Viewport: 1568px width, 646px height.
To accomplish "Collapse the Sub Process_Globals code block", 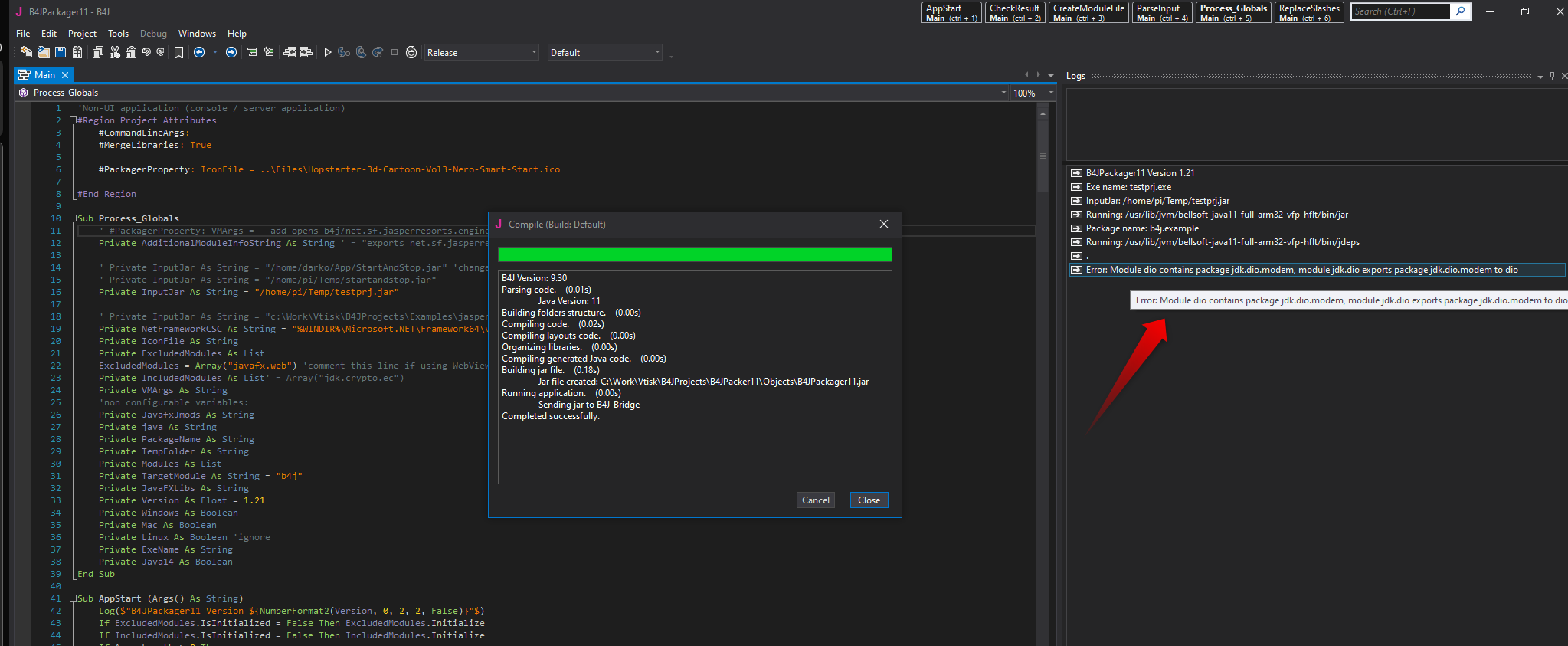I will tap(73, 218).
